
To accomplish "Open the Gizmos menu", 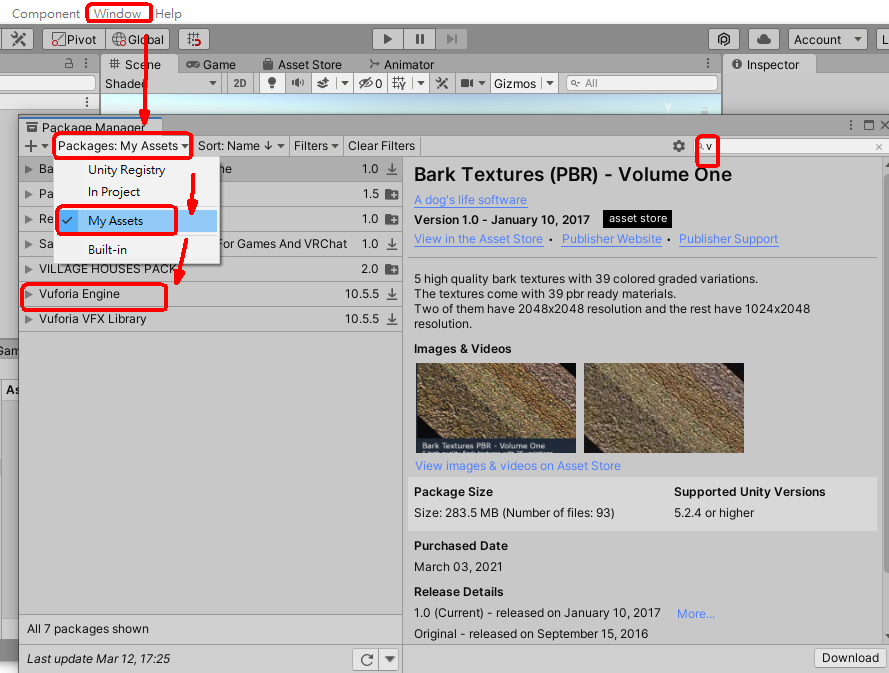I will pos(515,83).
